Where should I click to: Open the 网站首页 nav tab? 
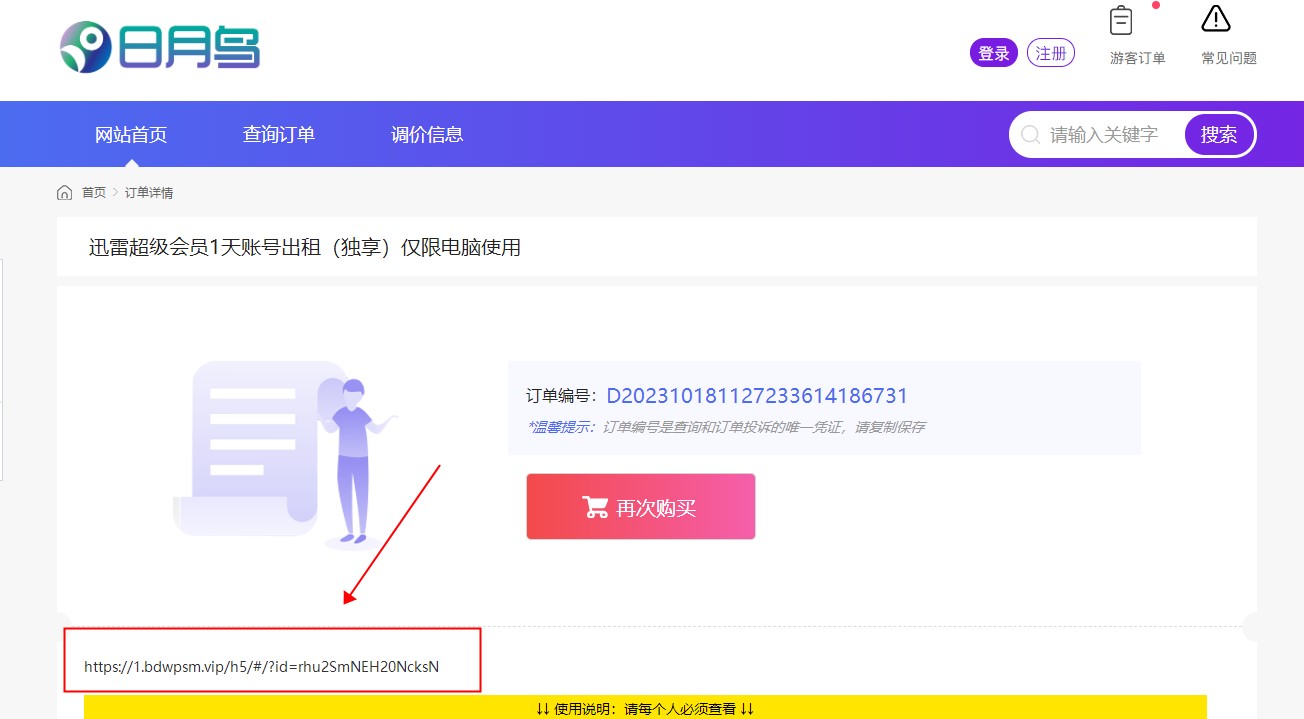[x=131, y=134]
